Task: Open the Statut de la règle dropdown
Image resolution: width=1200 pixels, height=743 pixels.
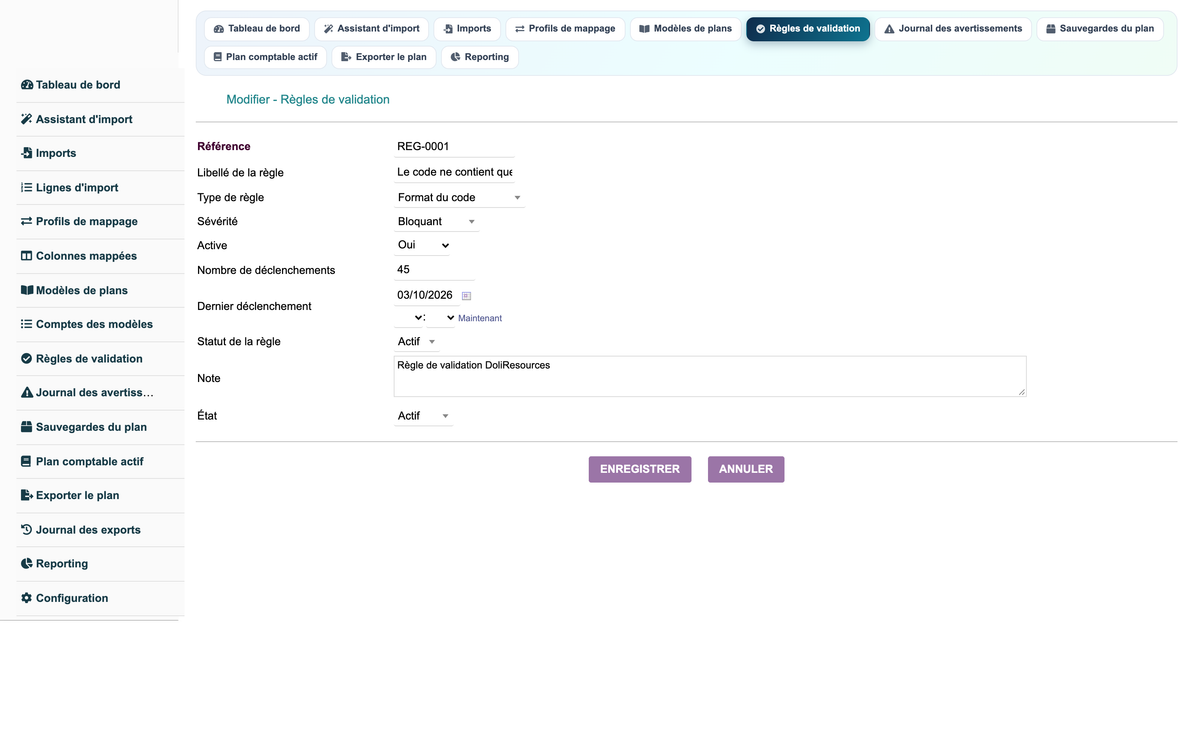Action: coord(416,342)
